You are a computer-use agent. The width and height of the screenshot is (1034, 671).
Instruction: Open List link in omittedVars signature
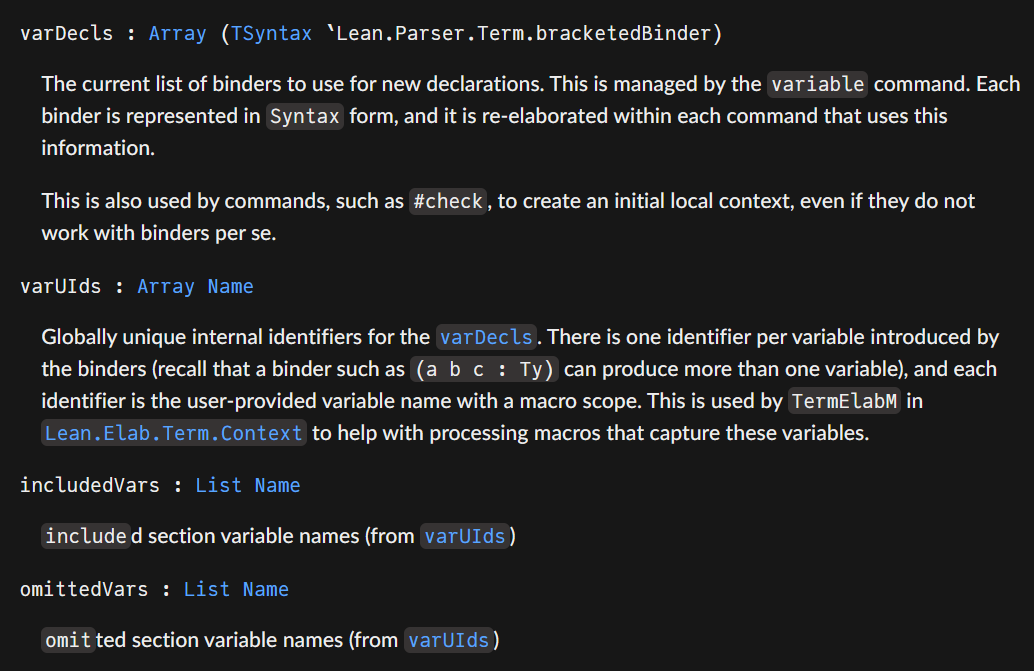[x=207, y=589]
